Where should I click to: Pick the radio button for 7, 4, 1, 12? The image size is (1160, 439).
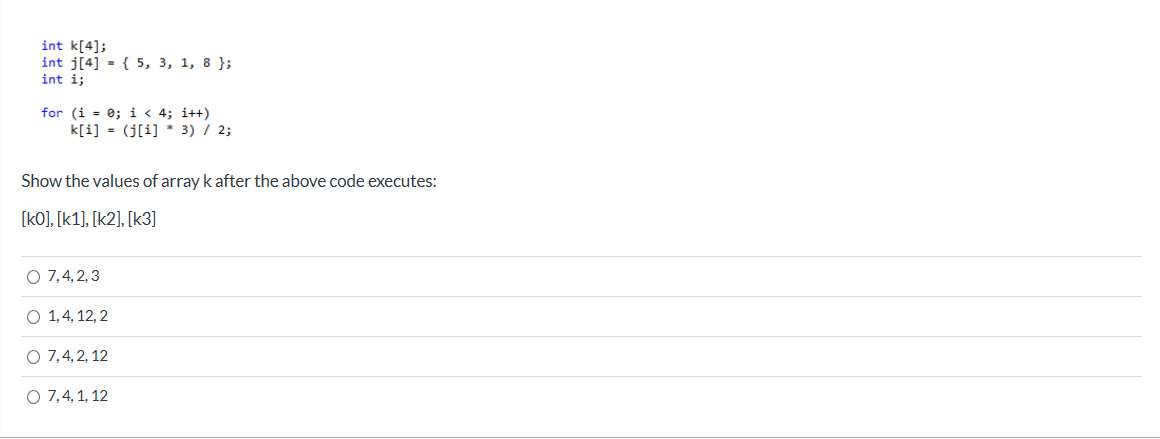(33, 397)
